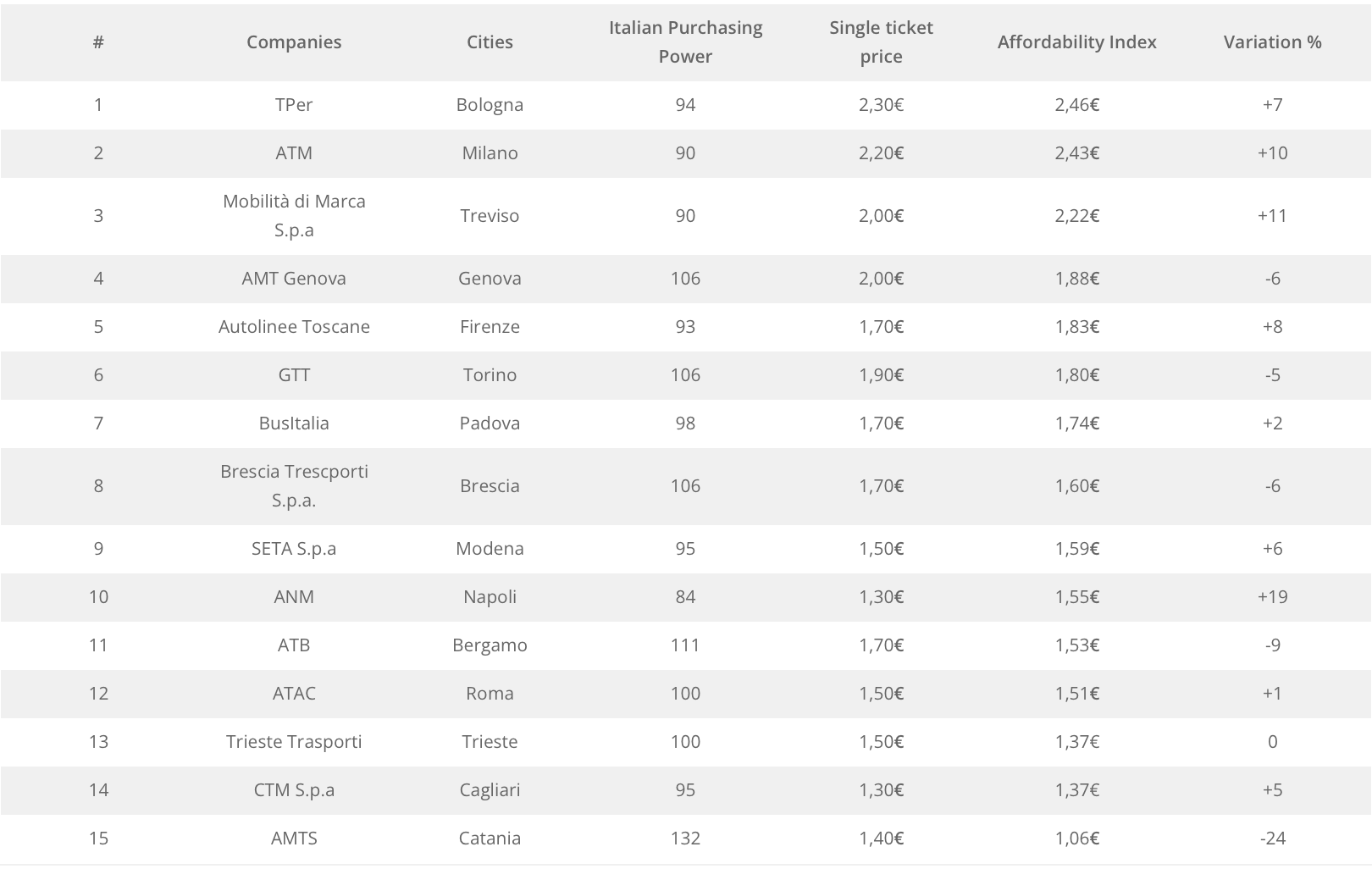Click the Torino city cell
The image size is (1372, 869).
point(490,375)
